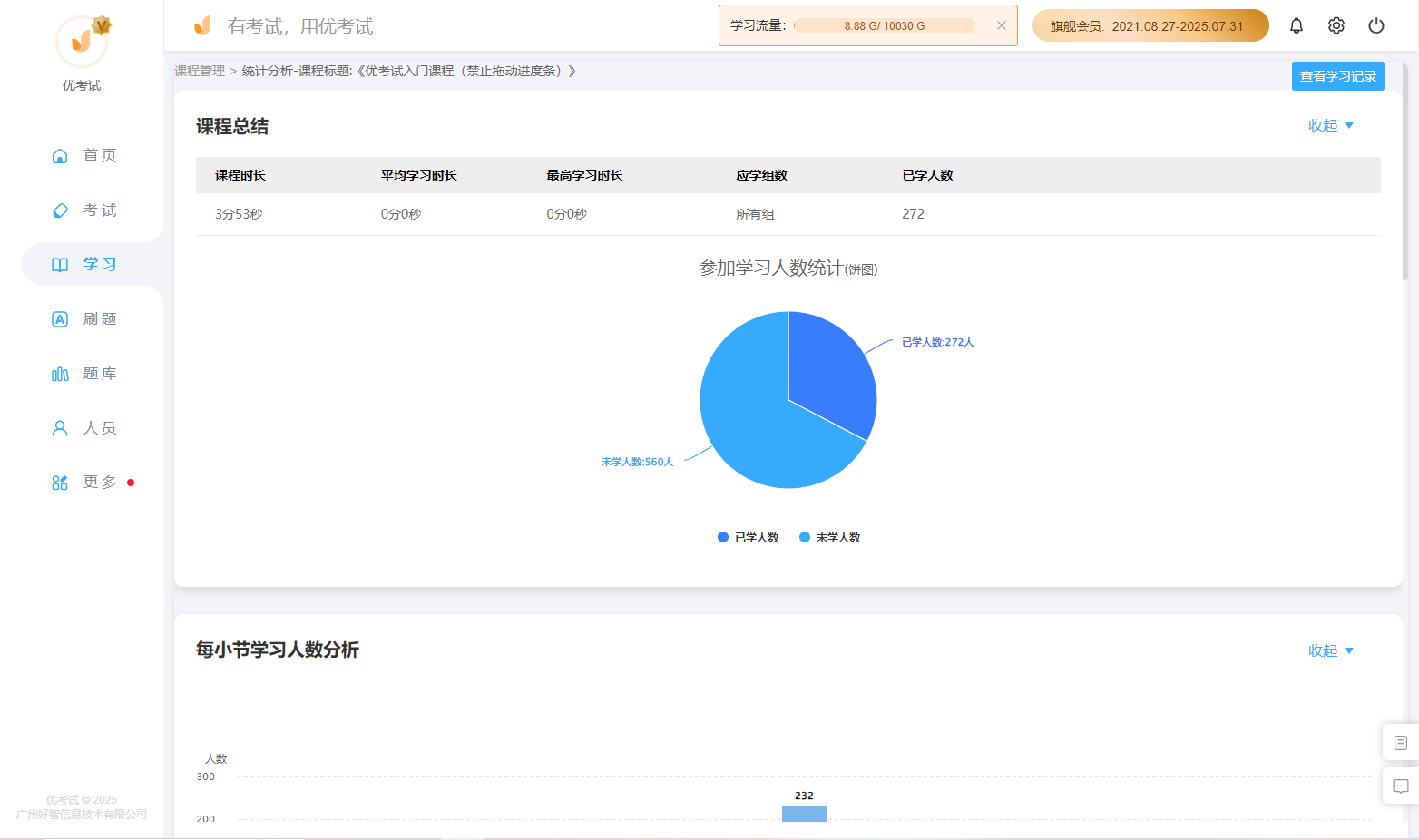Open notifications bell icon
This screenshot has height=840, width=1419.
click(x=1297, y=25)
